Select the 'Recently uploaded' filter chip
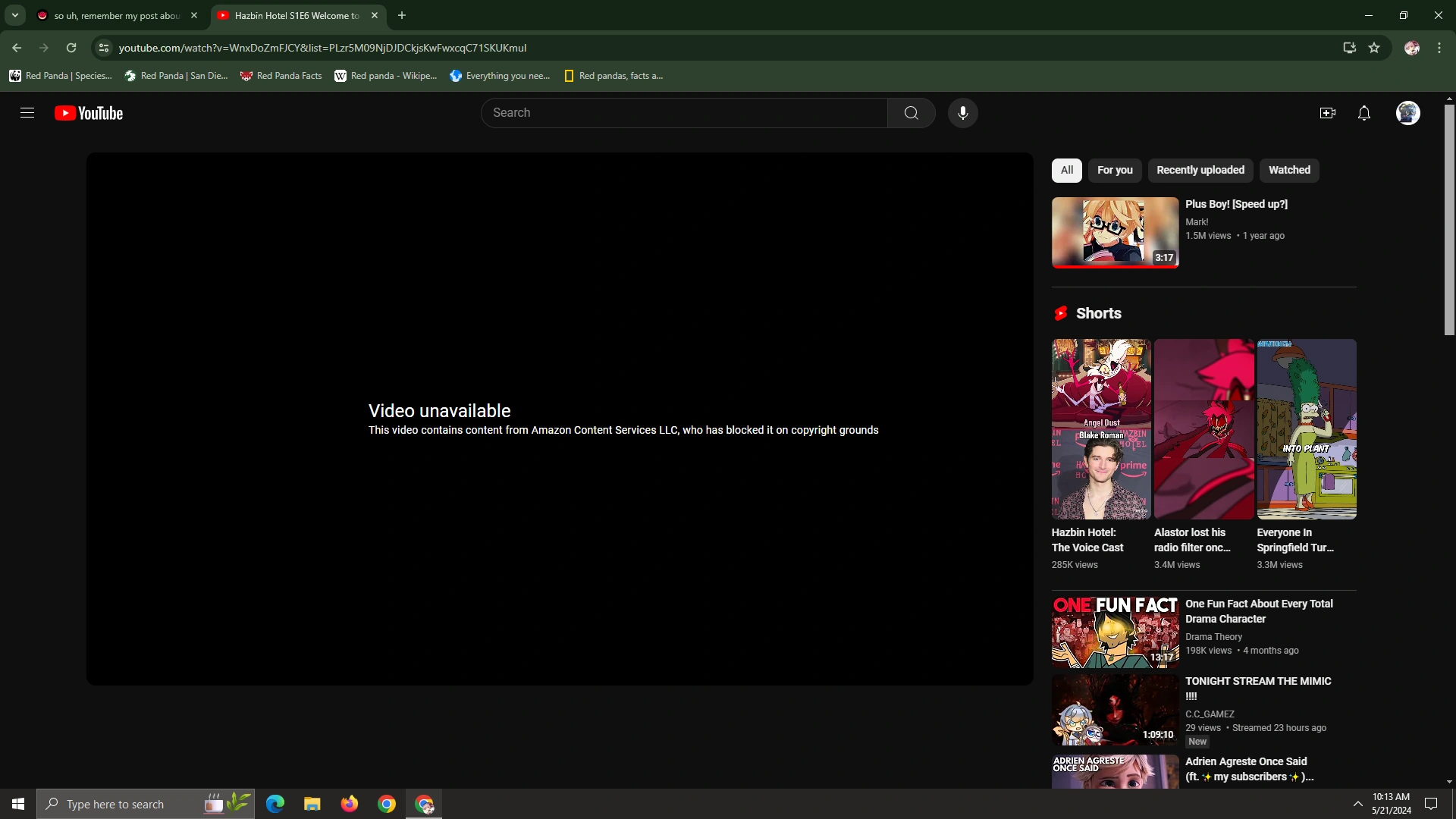This screenshot has width=1456, height=819. [x=1200, y=170]
